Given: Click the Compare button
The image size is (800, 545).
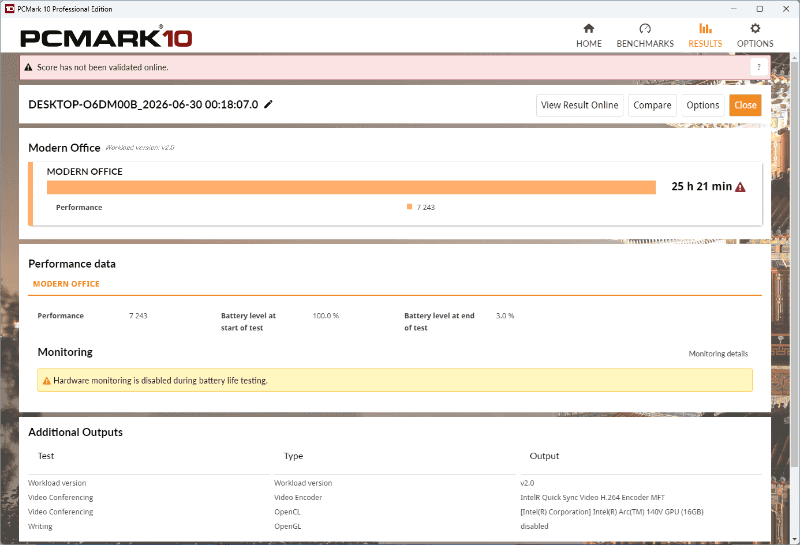Looking at the screenshot, I should pos(652,105).
